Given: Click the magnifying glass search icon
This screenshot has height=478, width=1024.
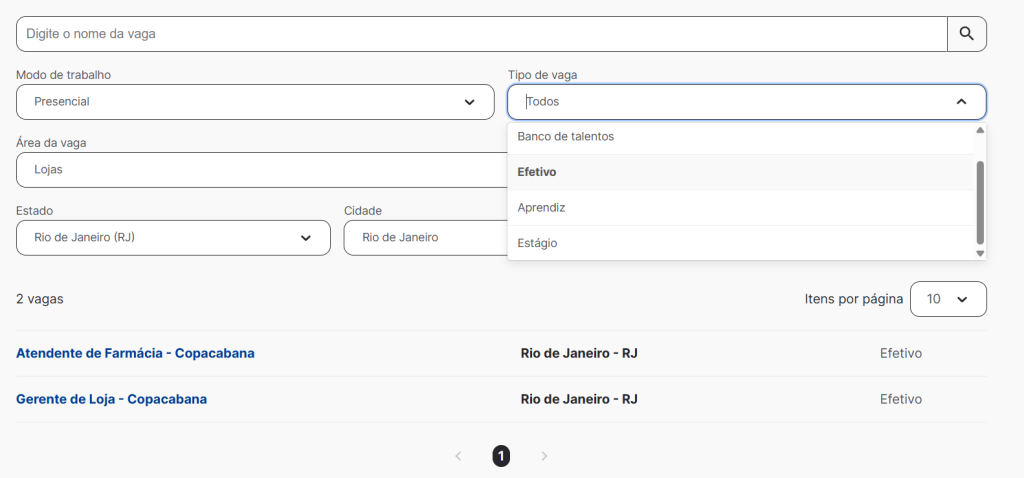Looking at the screenshot, I should [967, 34].
